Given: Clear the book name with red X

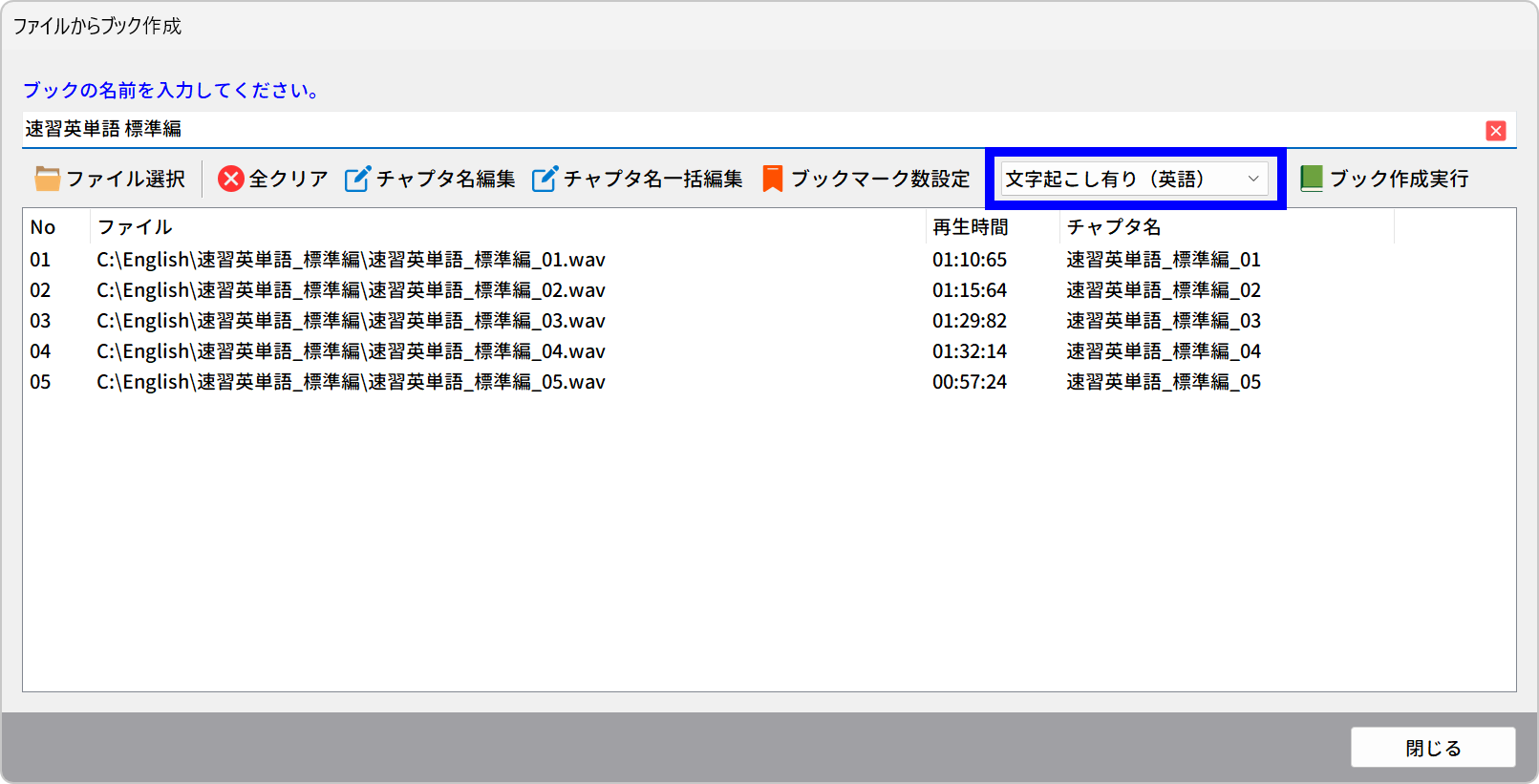Looking at the screenshot, I should [x=1496, y=131].
